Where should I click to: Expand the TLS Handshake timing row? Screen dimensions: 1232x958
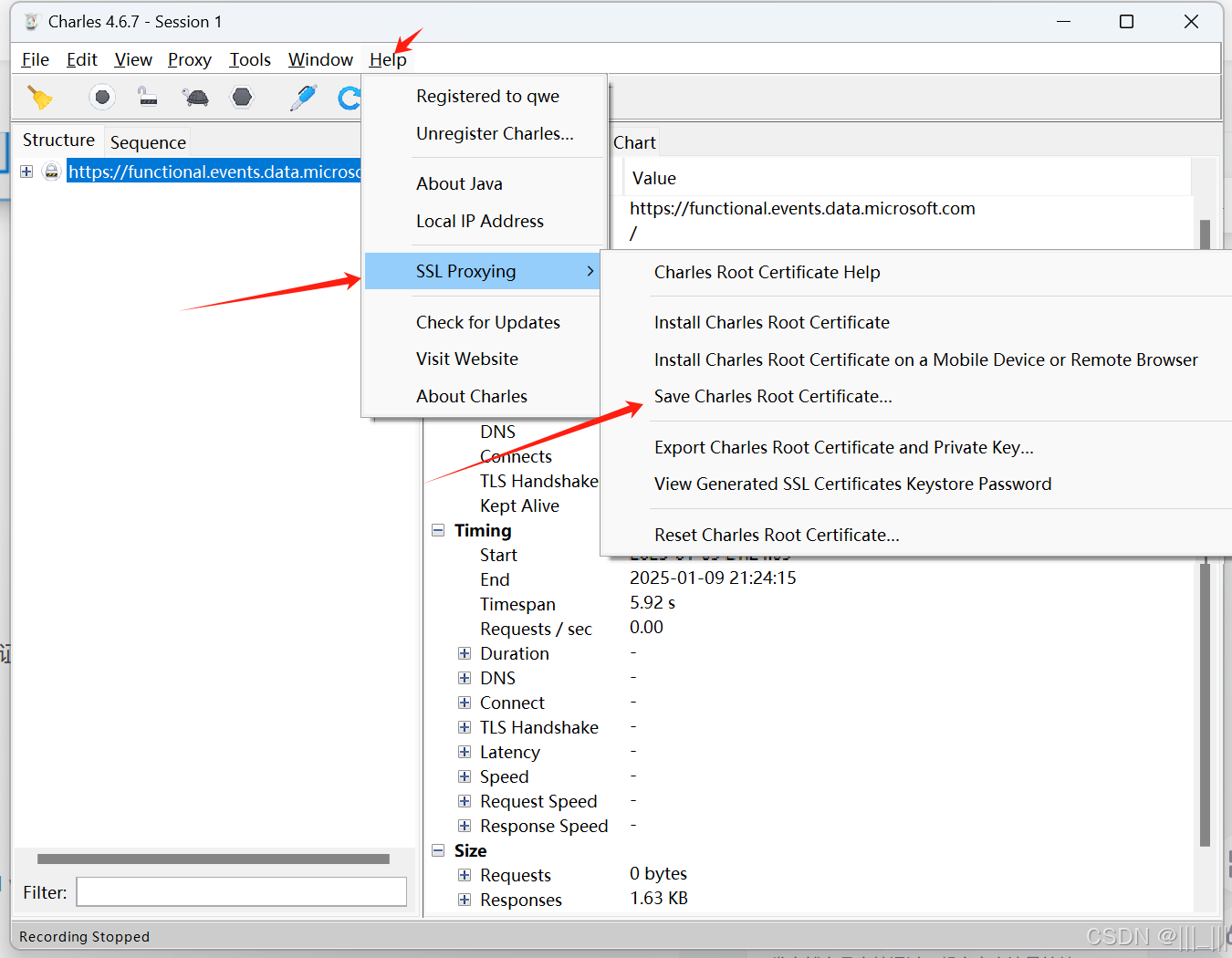(465, 727)
